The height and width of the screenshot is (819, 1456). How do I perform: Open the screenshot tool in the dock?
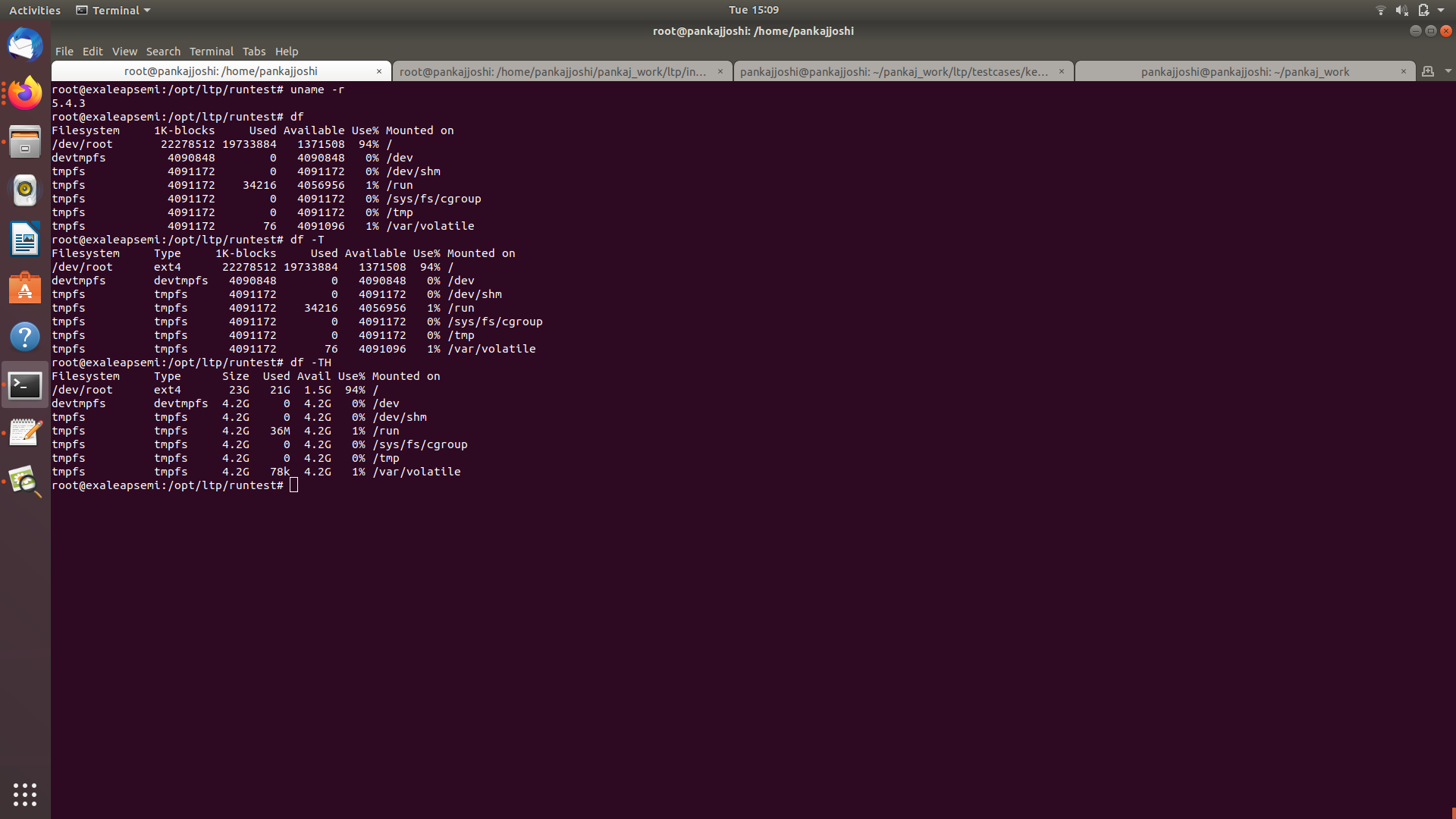tap(25, 482)
